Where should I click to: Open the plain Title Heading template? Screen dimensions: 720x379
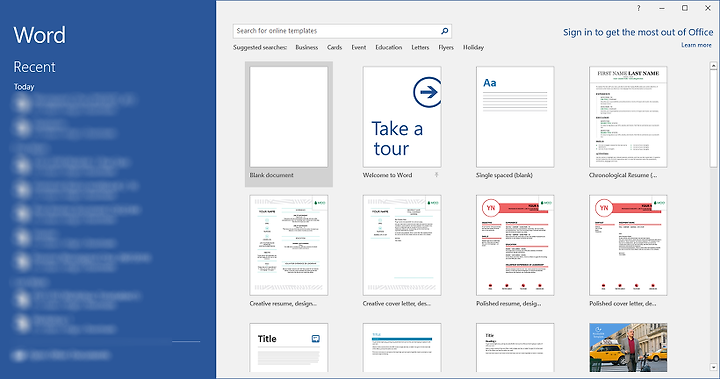(515, 348)
